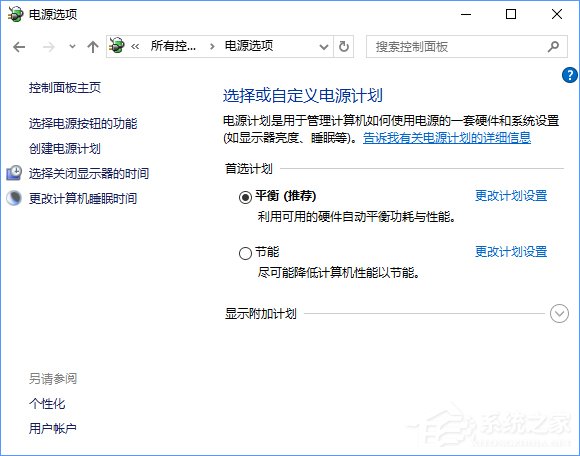Click the search magnifier icon
The width and height of the screenshot is (580, 456).
pyautogui.click(x=553, y=47)
